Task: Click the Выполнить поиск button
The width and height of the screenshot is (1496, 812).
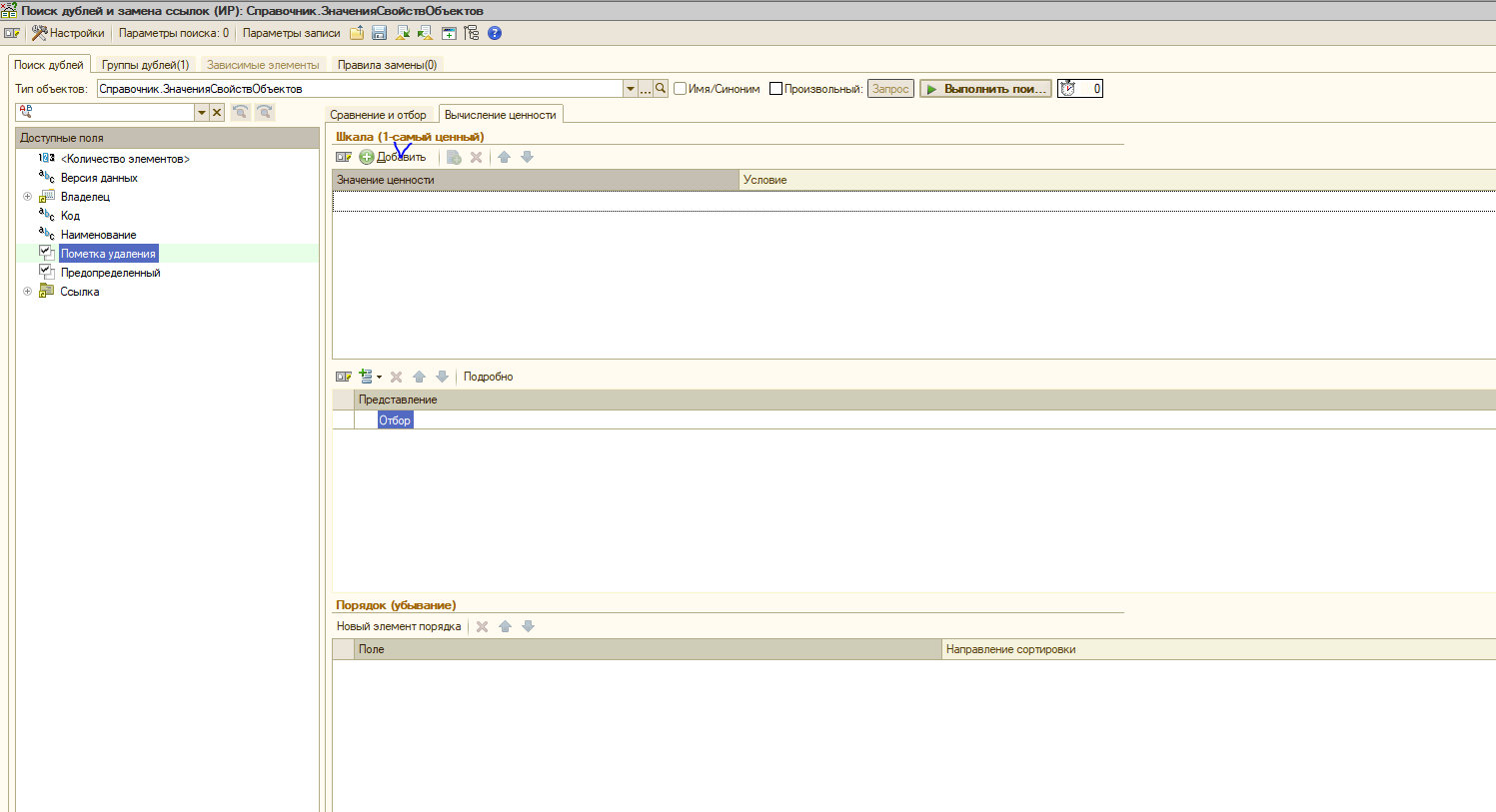Action: [x=985, y=89]
